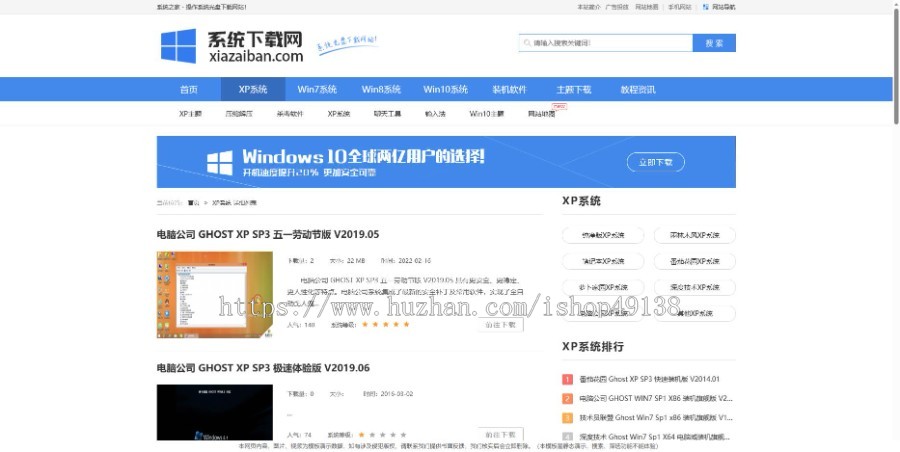Open the 主题下载 navigation tab
900x452 pixels.
click(x=573, y=90)
